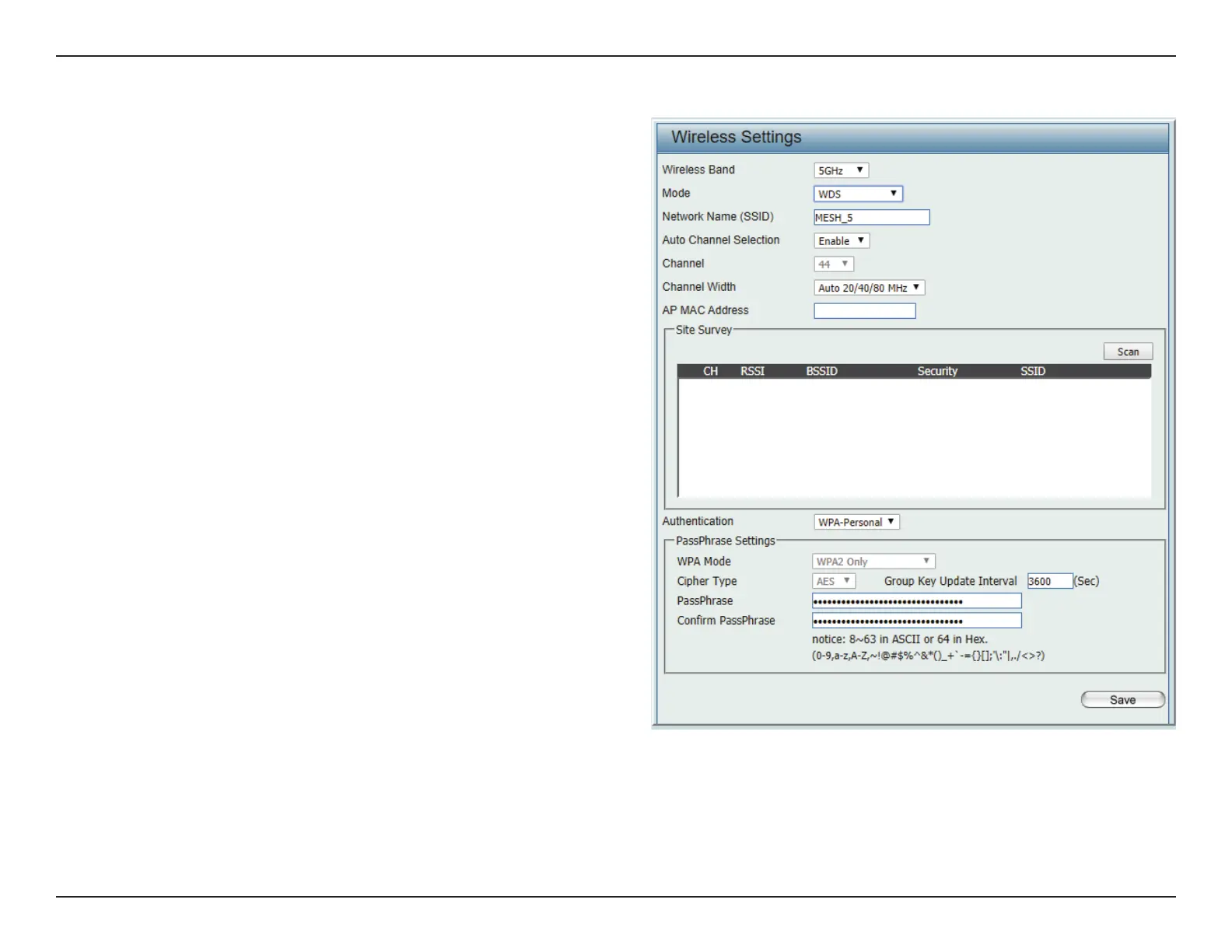This screenshot has height=952, width=1232.
Task: Open the WPA Mode dropdown showing WPA2 Only
Action: [873, 562]
